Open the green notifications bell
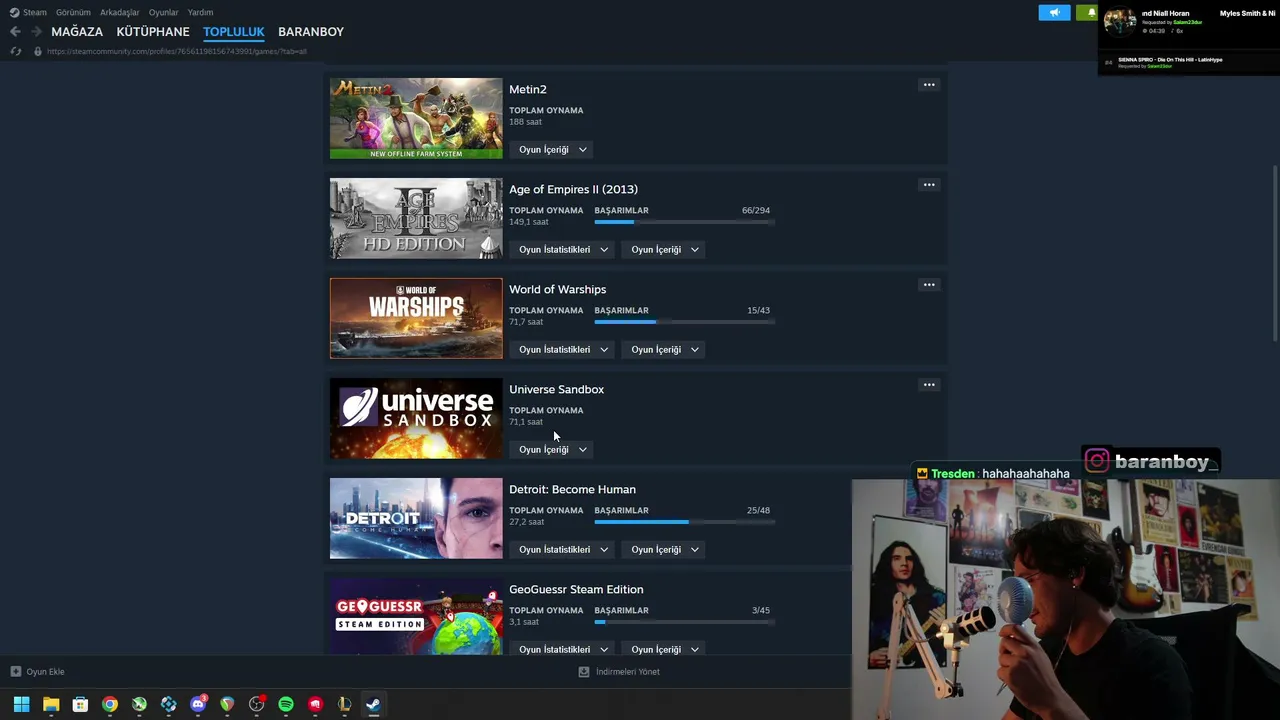This screenshot has width=1280, height=720. 1090,12
